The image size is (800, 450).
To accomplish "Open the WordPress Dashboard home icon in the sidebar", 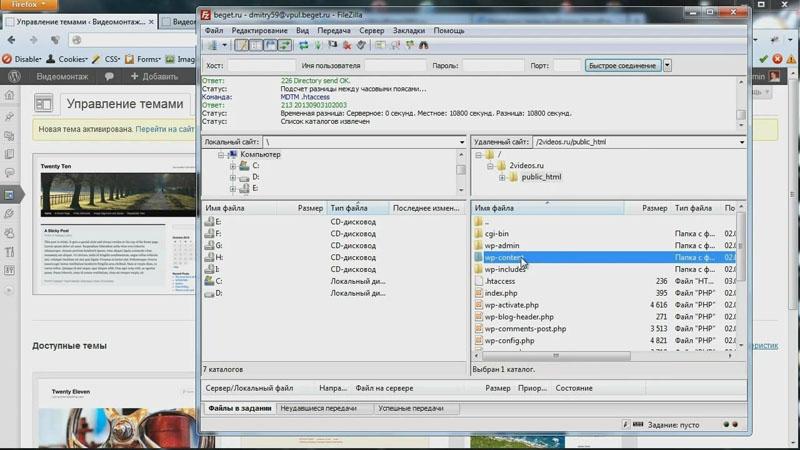I will 9,95.
